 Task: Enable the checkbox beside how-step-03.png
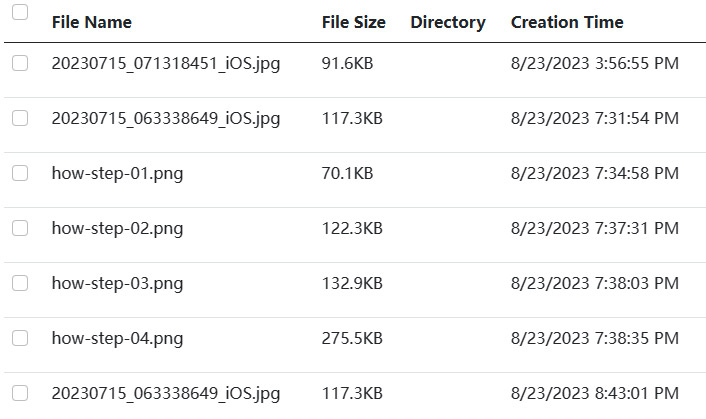click(20, 283)
